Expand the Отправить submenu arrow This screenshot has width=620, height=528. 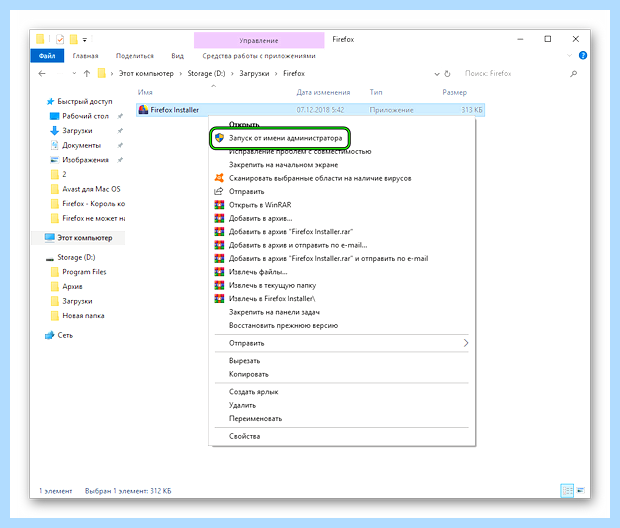pos(466,343)
